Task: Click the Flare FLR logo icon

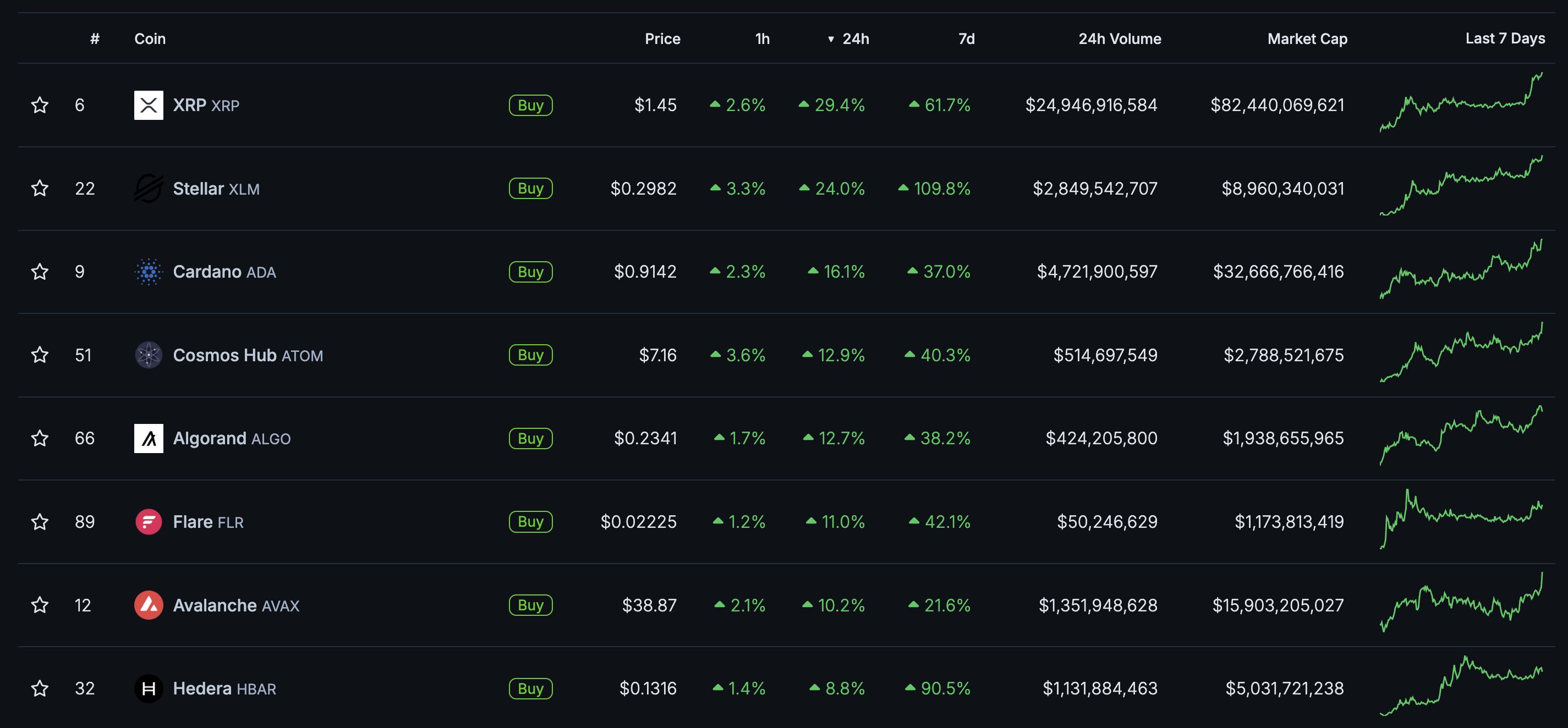Action: coord(149,522)
